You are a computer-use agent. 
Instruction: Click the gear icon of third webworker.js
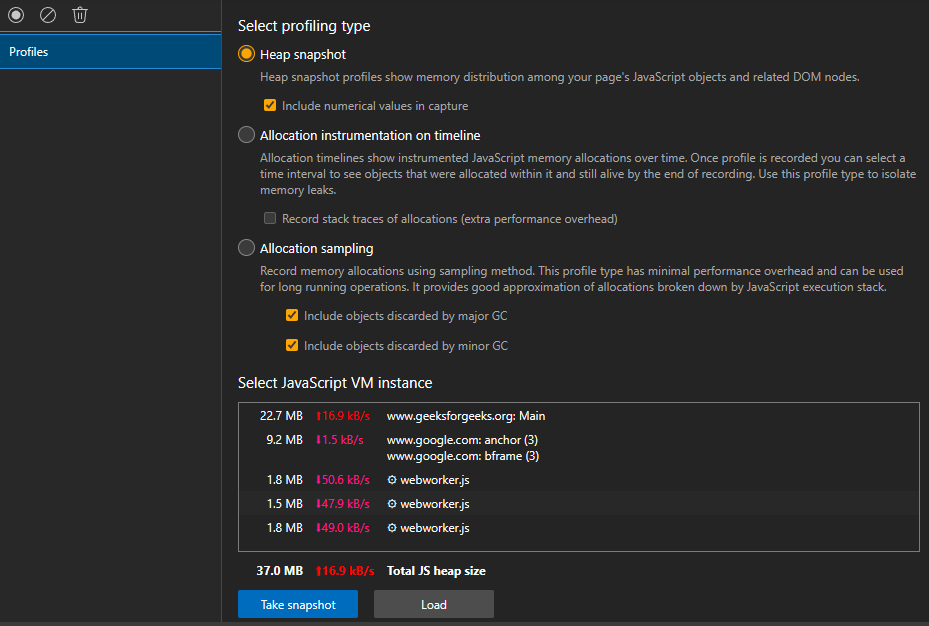[x=392, y=528]
